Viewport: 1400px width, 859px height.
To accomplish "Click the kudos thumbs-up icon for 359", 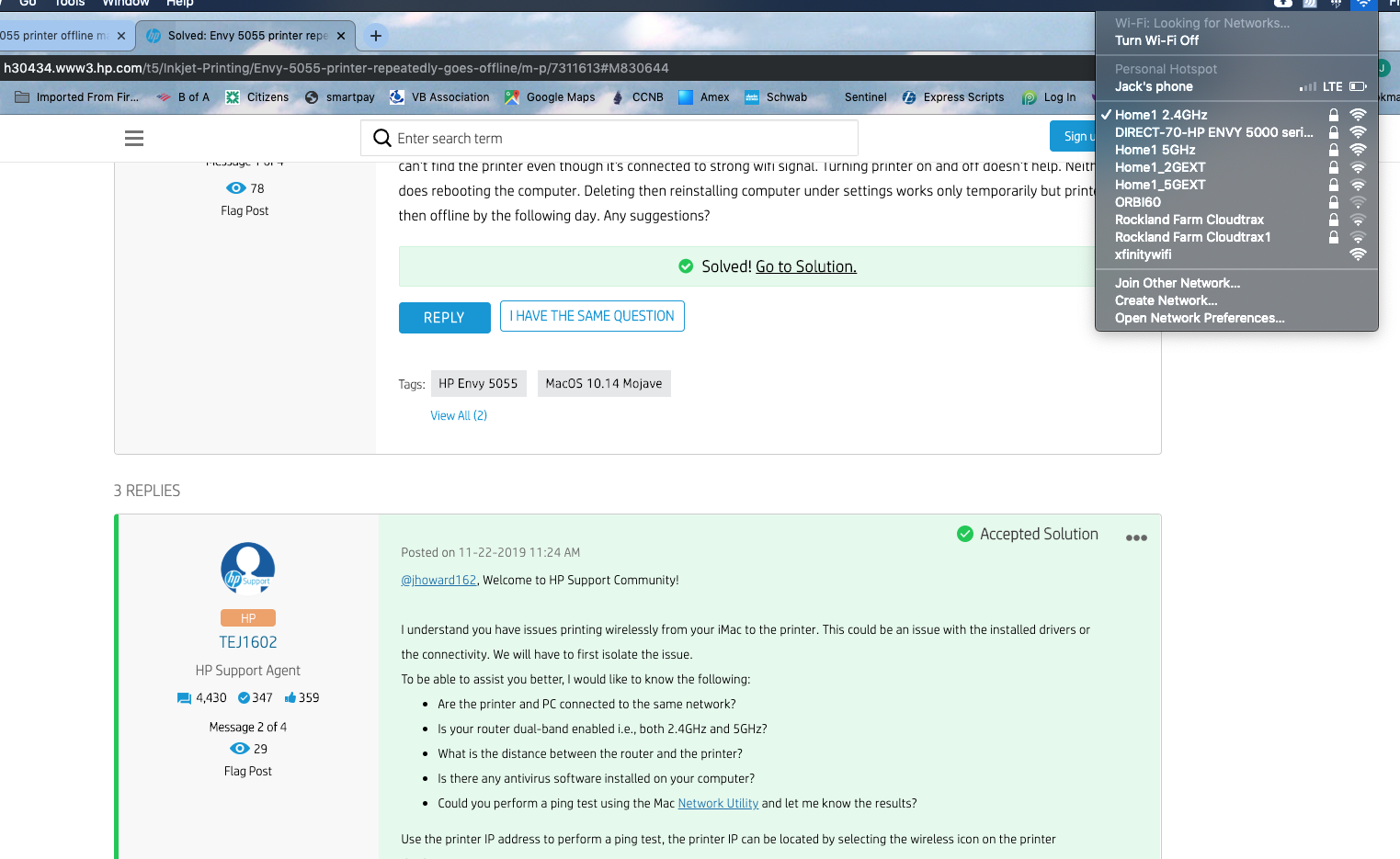I will [290, 698].
